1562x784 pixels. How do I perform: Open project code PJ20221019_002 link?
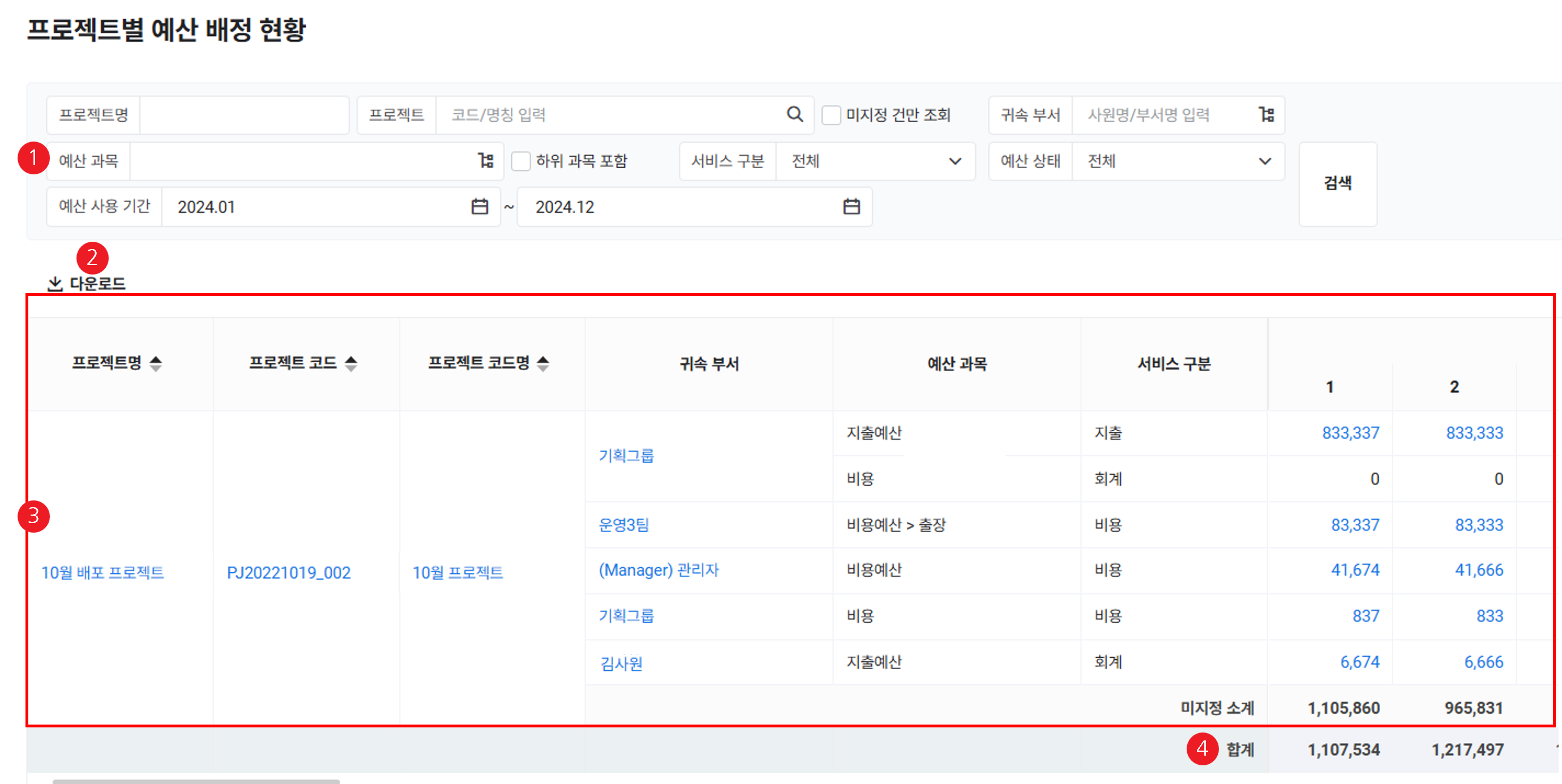coord(289,572)
